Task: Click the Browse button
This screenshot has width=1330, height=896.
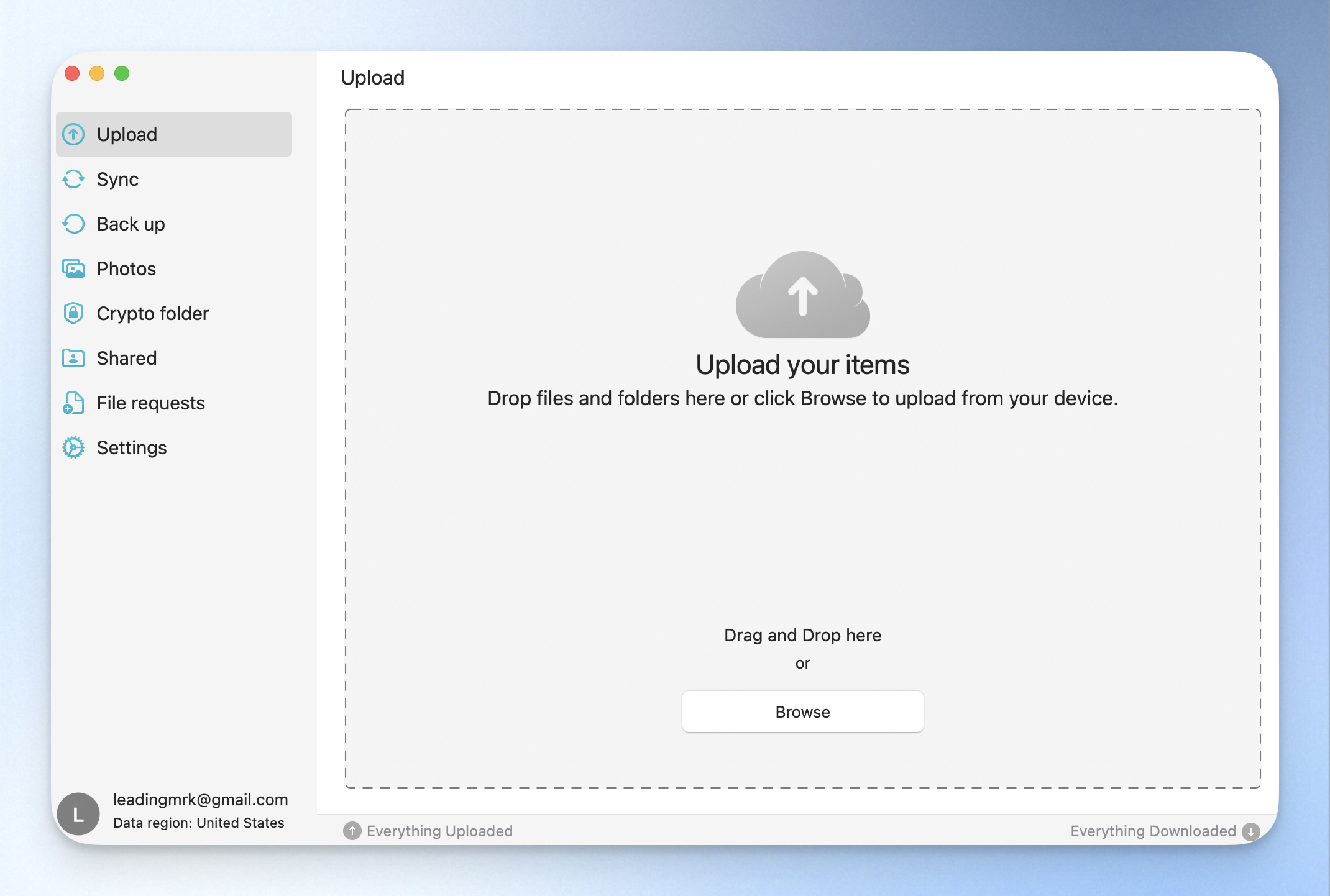Action: coord(802,711)
